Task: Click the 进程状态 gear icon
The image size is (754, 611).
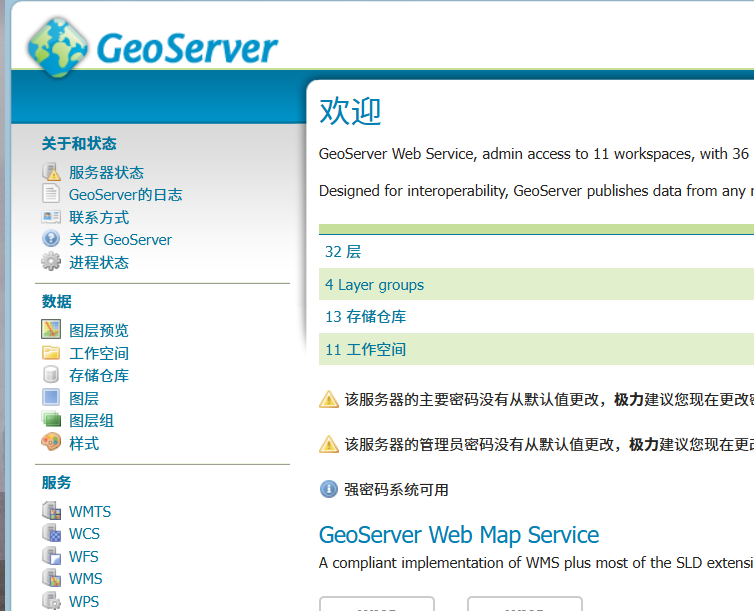Action: (x=51, y=262)
